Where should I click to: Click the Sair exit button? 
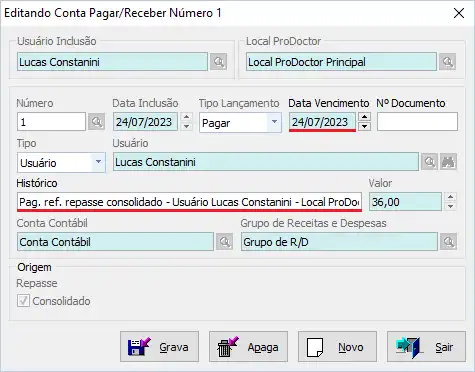(426, 347)
